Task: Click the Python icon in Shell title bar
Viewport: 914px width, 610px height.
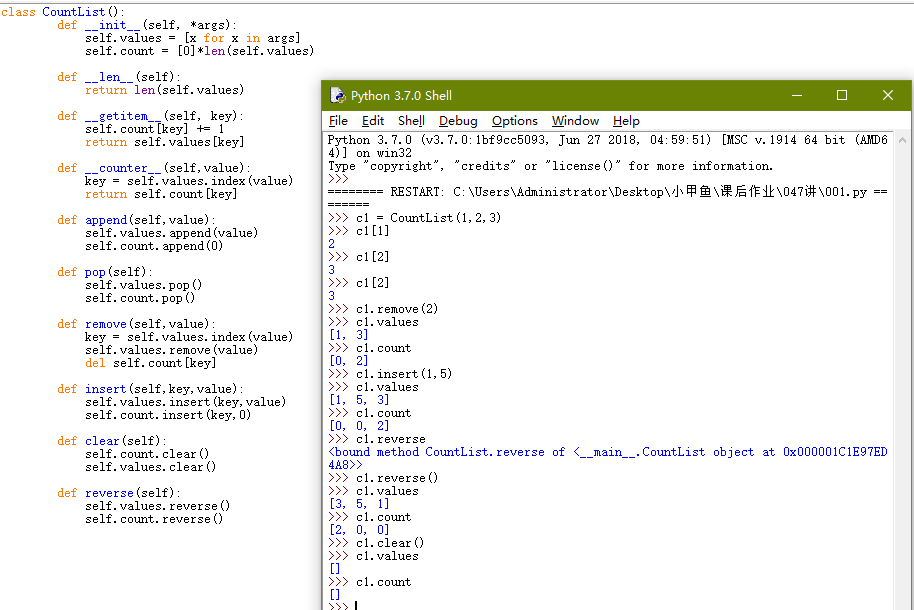Action: click(x=337, y=96)
